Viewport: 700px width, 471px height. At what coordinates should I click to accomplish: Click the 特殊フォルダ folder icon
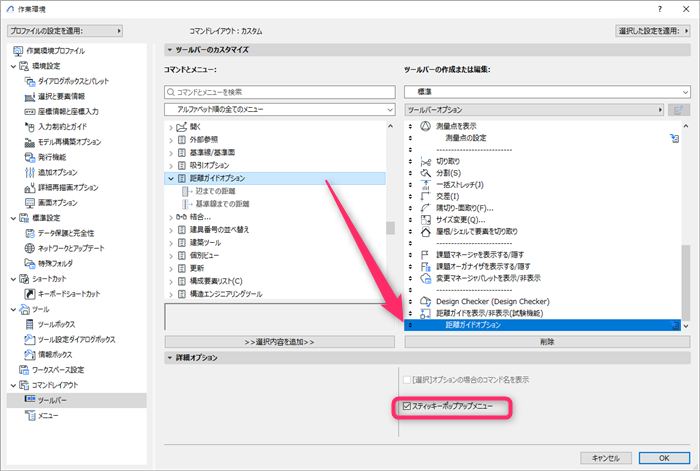30,263
